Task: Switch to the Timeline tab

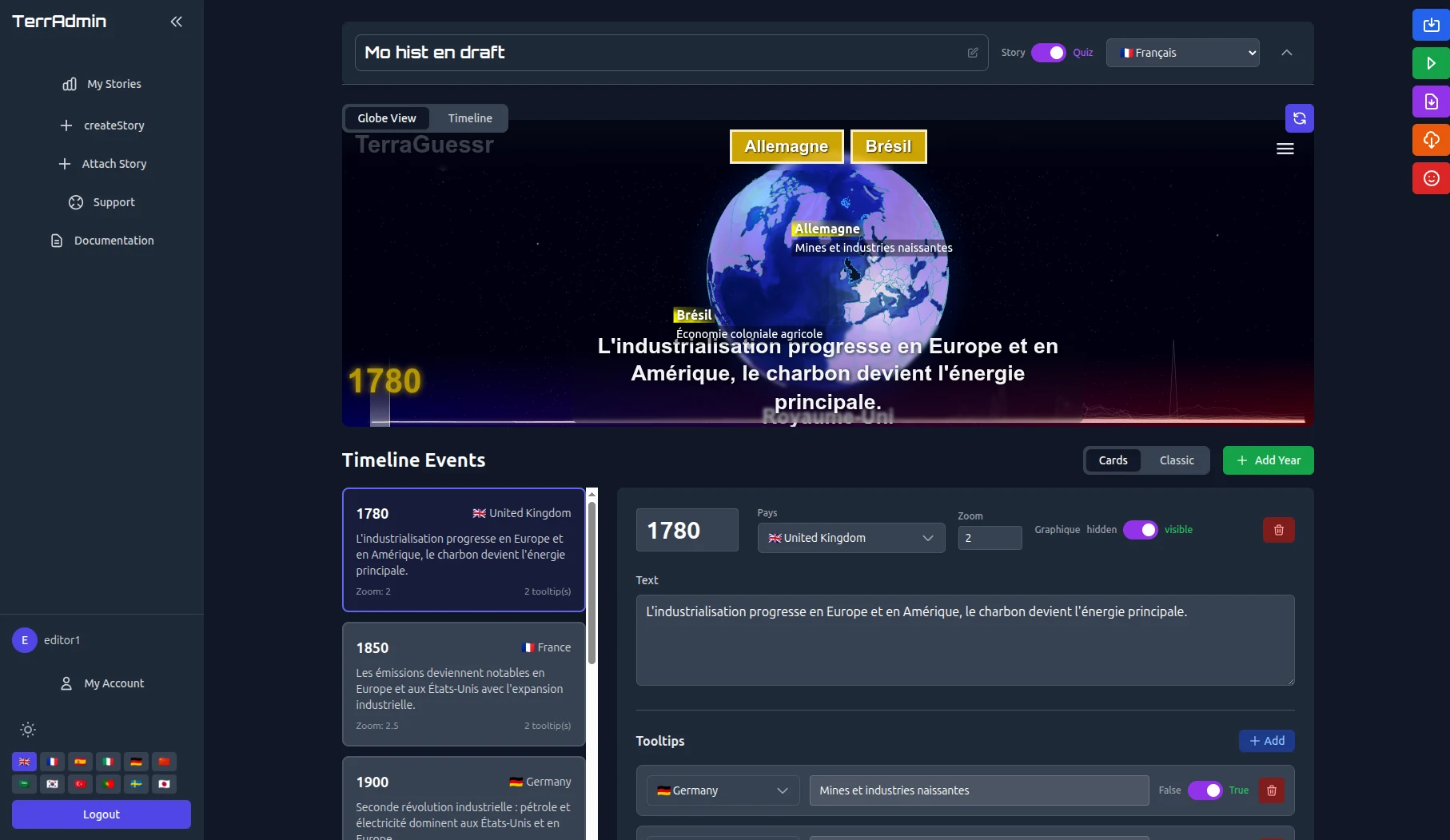Action: point(470,118)
